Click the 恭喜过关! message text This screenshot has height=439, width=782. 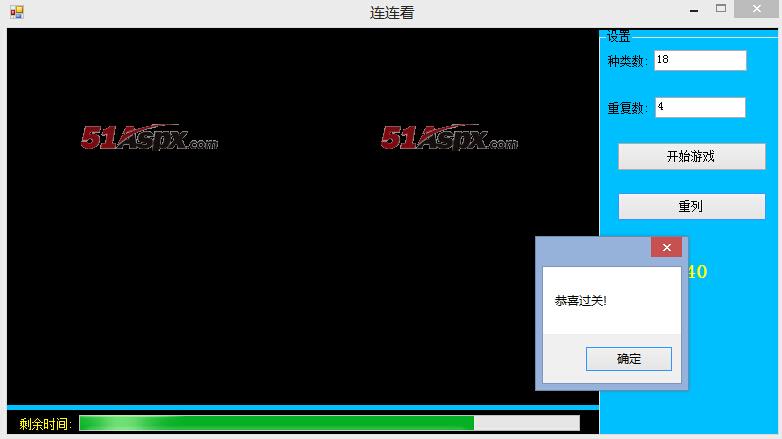[581, 301]
